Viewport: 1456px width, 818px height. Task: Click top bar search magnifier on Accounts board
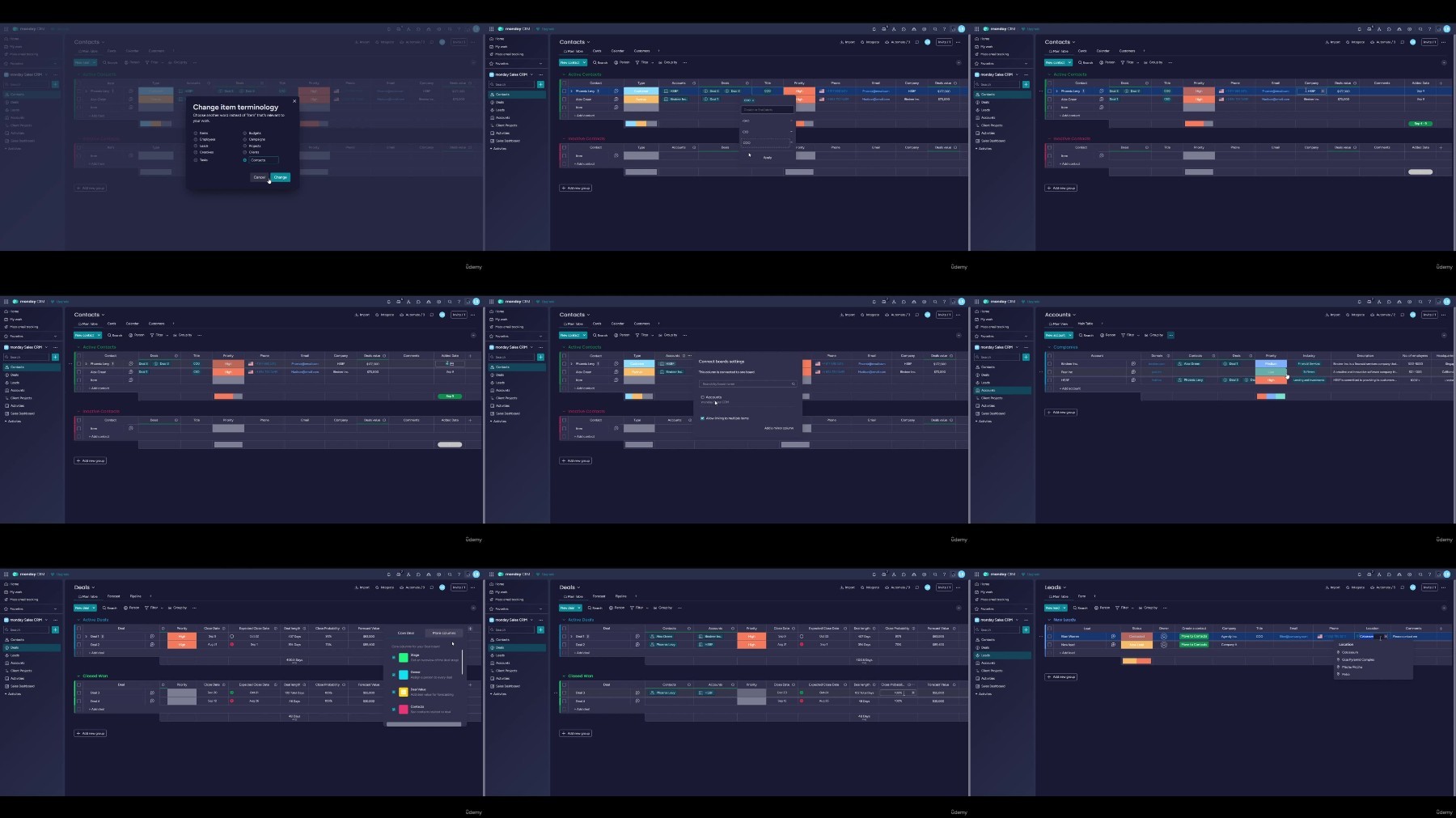1420,302
